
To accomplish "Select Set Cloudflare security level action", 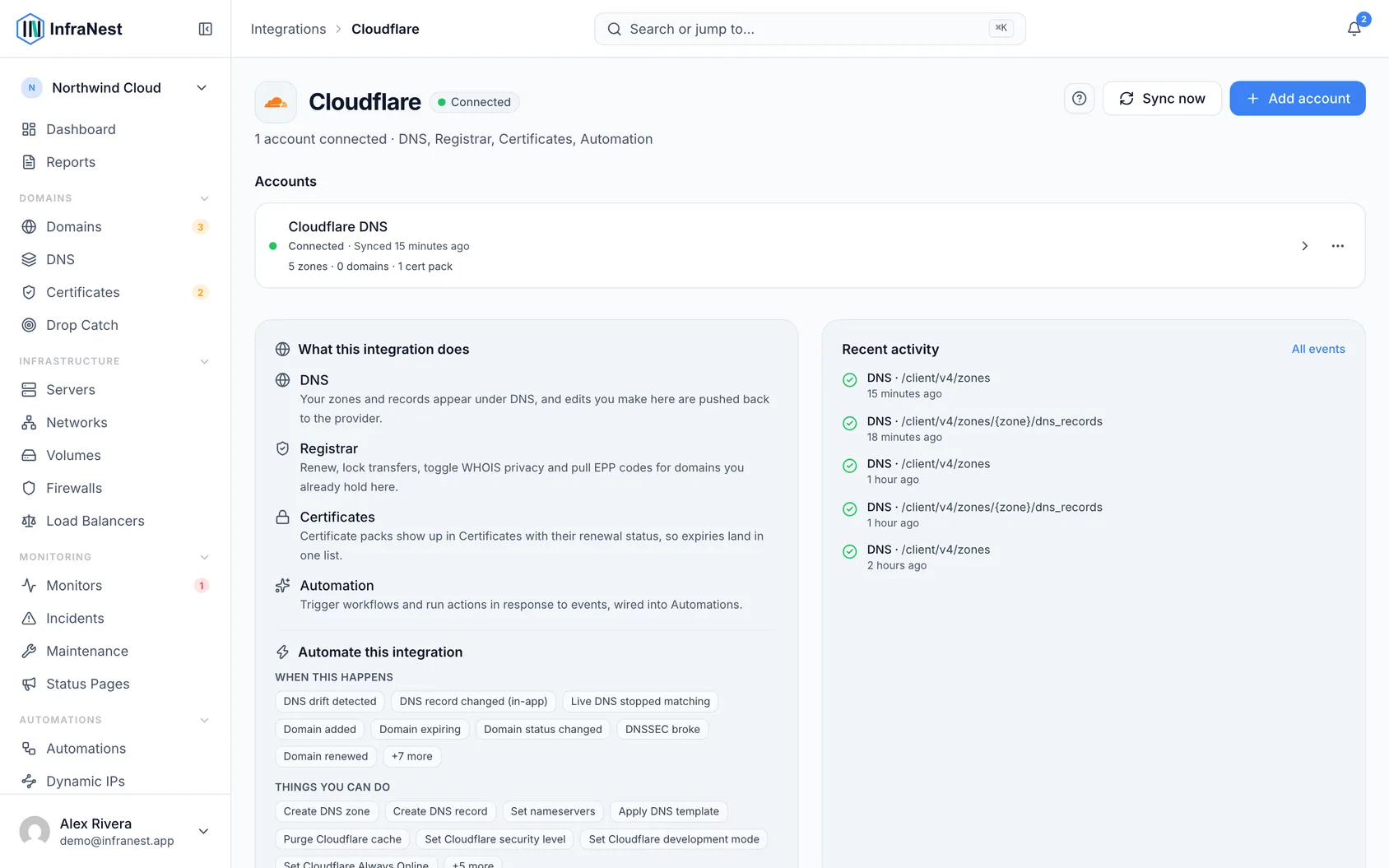I will click(x=495, y=839).
